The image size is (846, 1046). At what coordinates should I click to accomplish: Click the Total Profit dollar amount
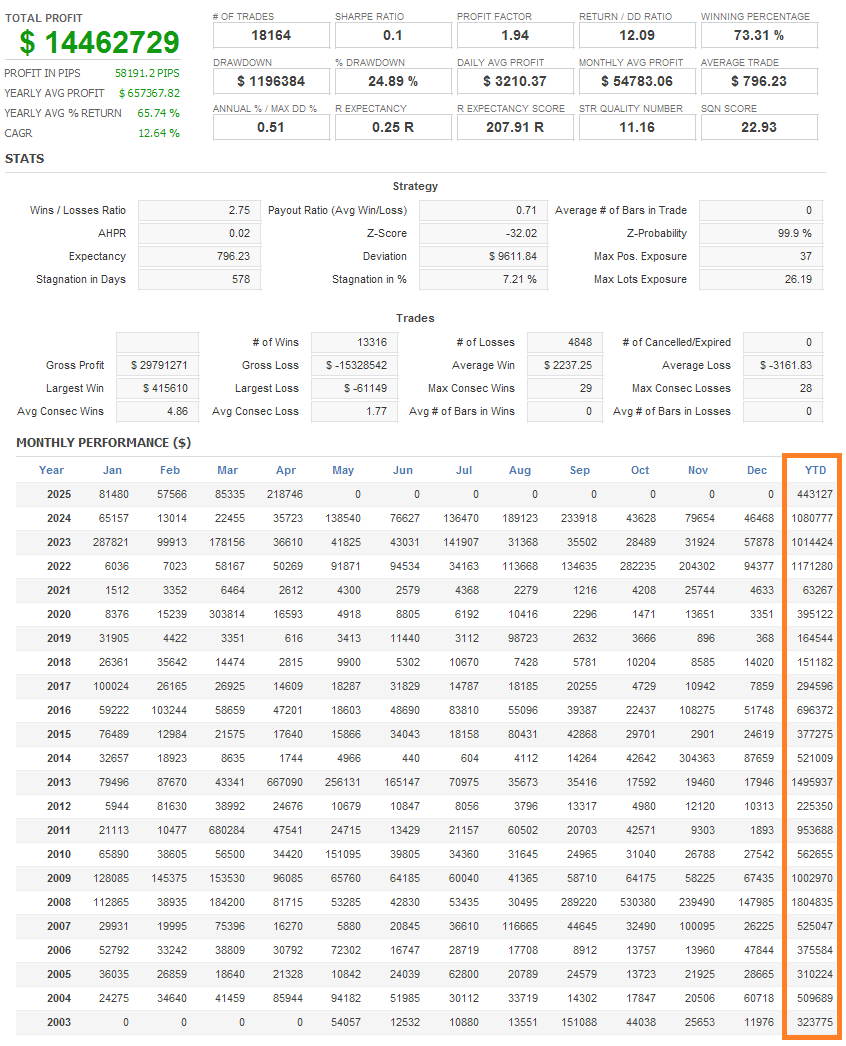coord(99,43)
